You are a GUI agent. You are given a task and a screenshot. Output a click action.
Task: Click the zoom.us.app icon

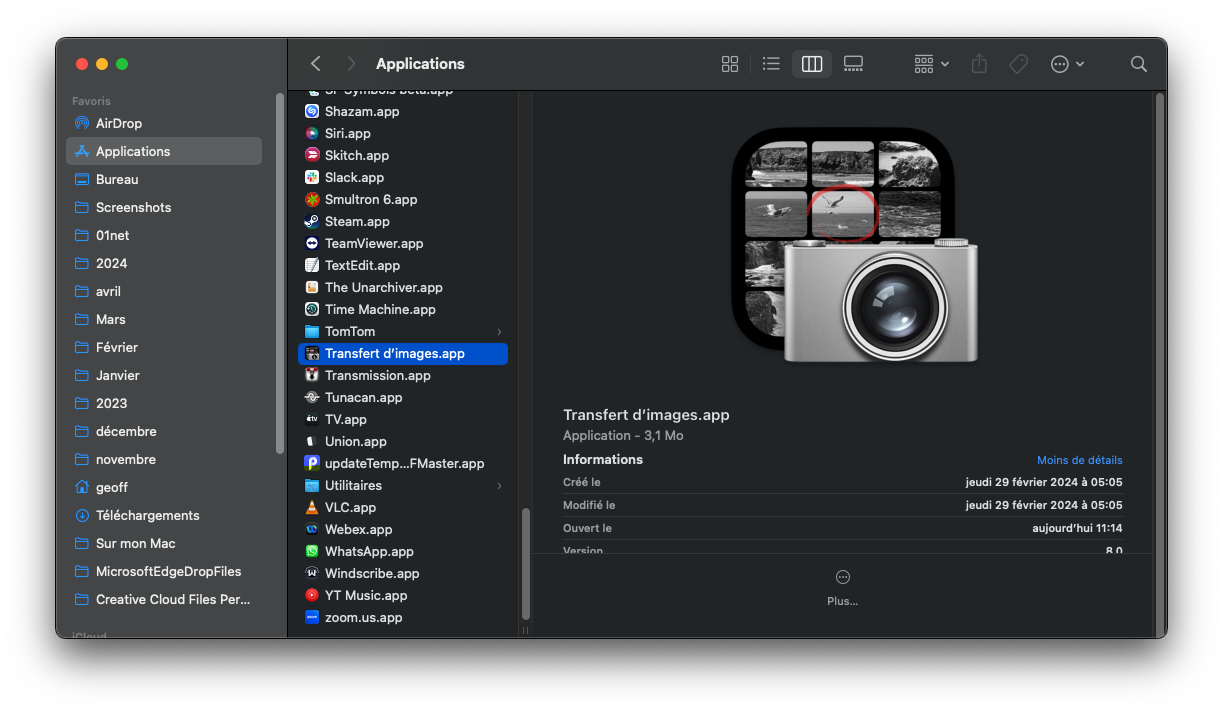312,617
